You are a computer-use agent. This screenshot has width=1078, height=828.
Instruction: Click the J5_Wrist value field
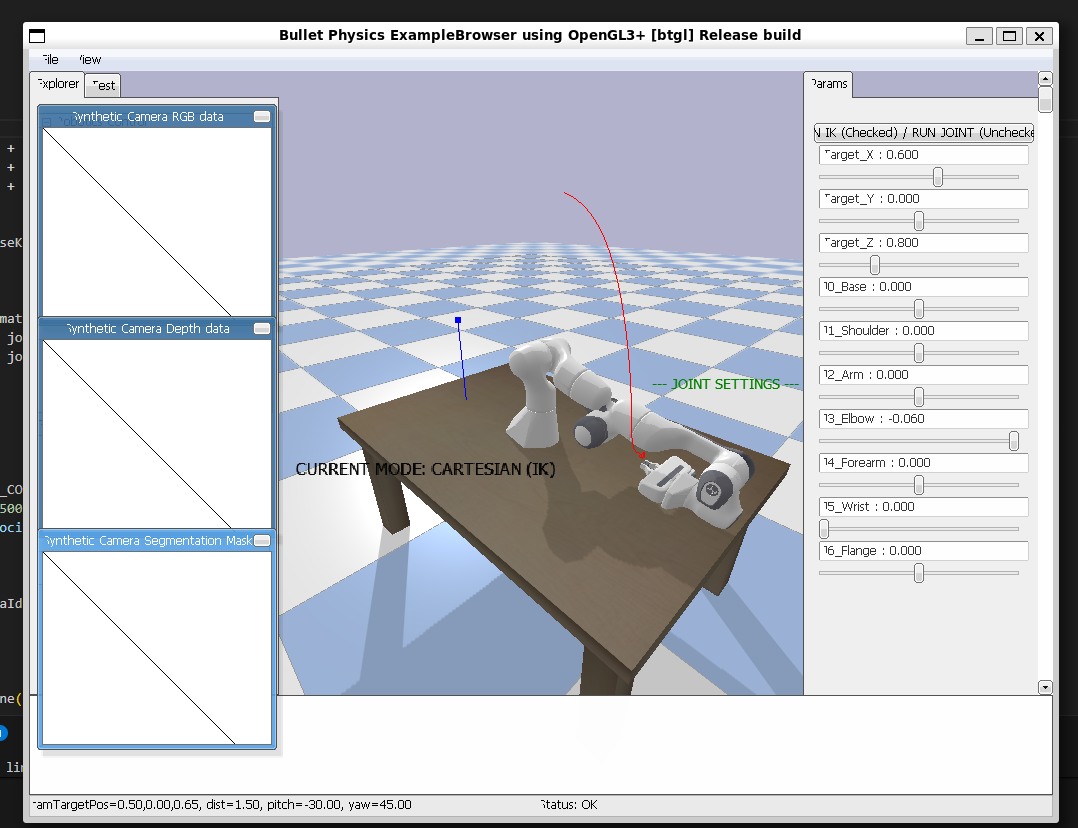pos(923,507)
